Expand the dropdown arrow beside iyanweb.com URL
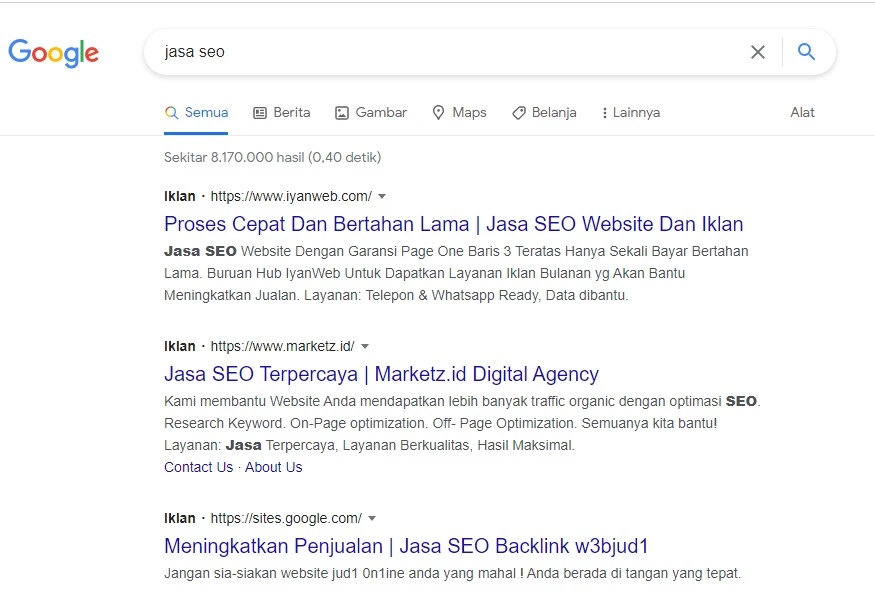This screenshot has width=875, height=606. pos(382,196)
